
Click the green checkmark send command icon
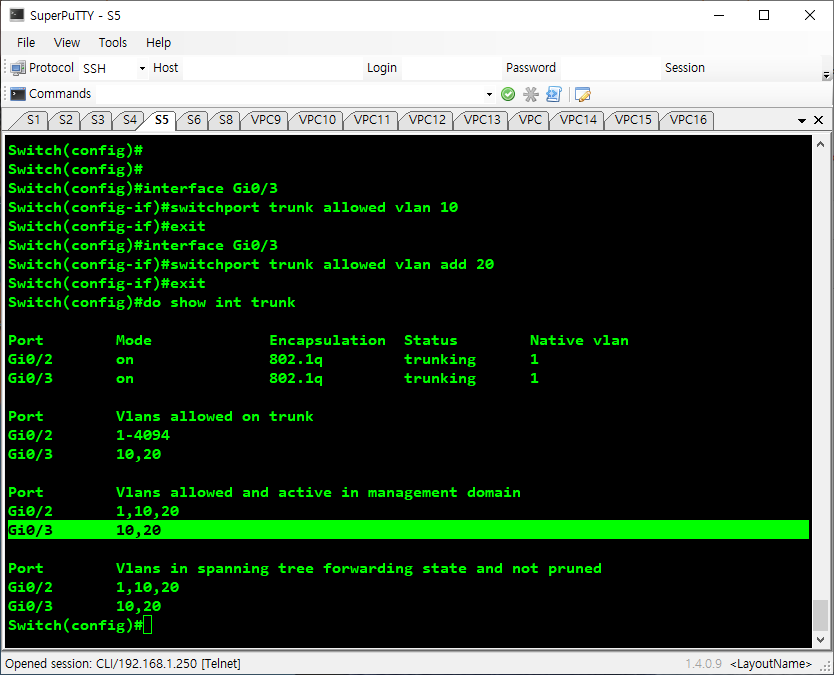pos(508,94)
